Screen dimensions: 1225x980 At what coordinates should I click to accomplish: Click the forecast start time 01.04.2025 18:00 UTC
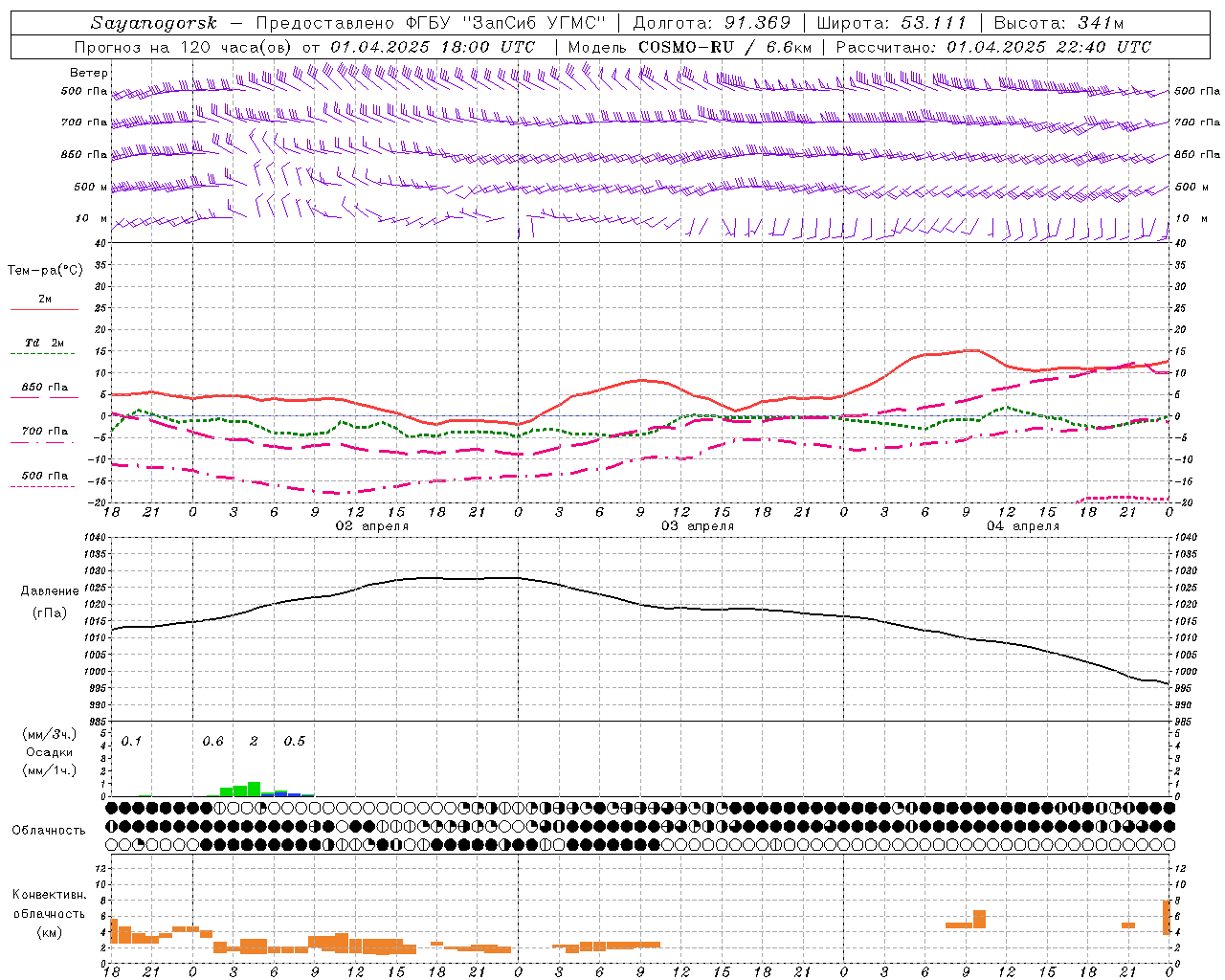pyautogui.click(x=433, y=47)
